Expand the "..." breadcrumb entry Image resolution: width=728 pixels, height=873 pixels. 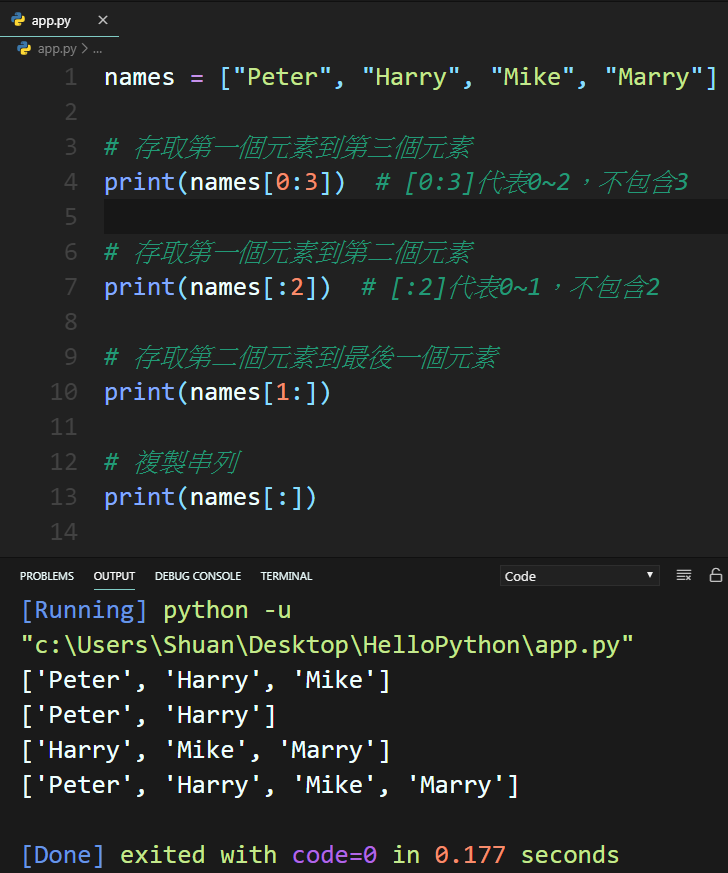click(97, 47)
